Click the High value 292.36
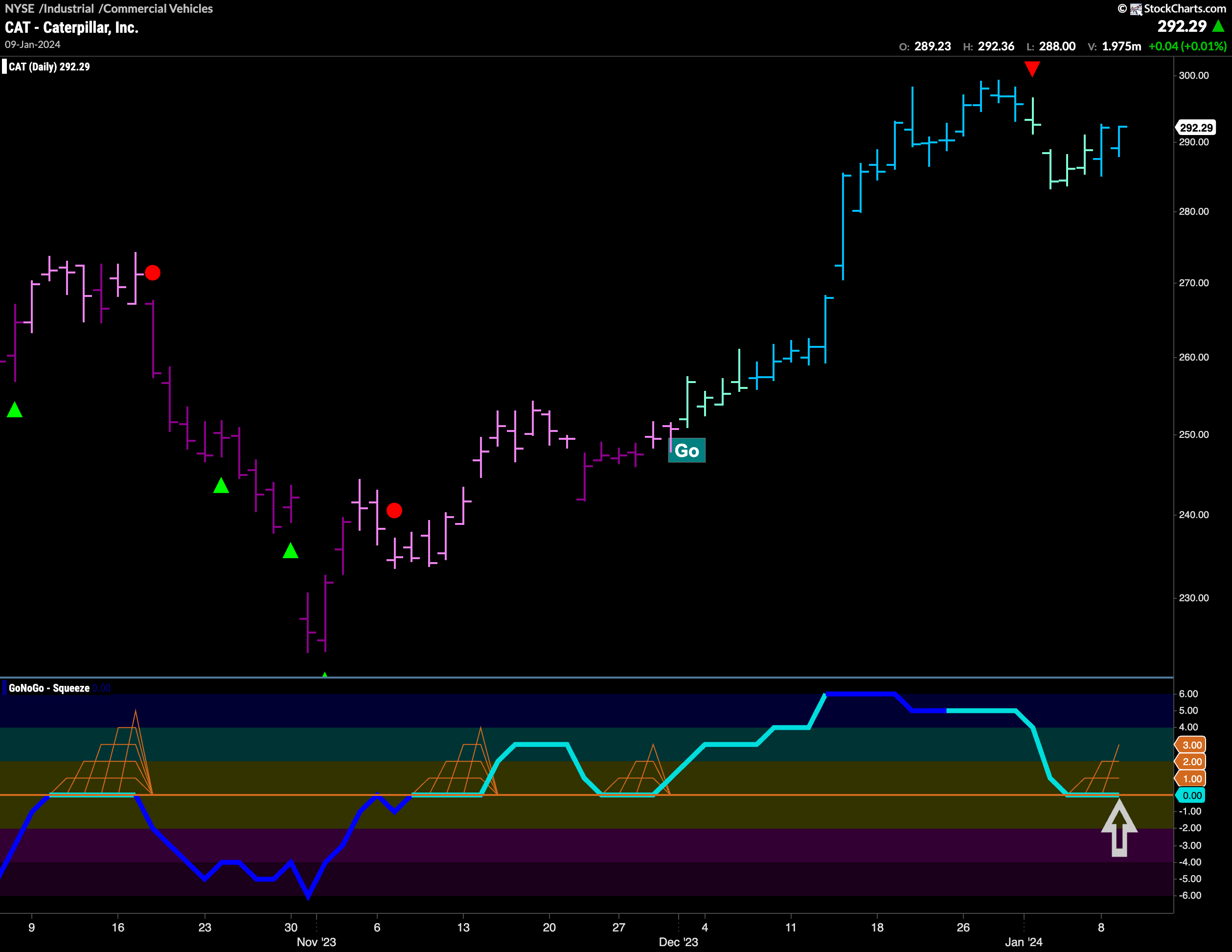 tap(996, 46)
